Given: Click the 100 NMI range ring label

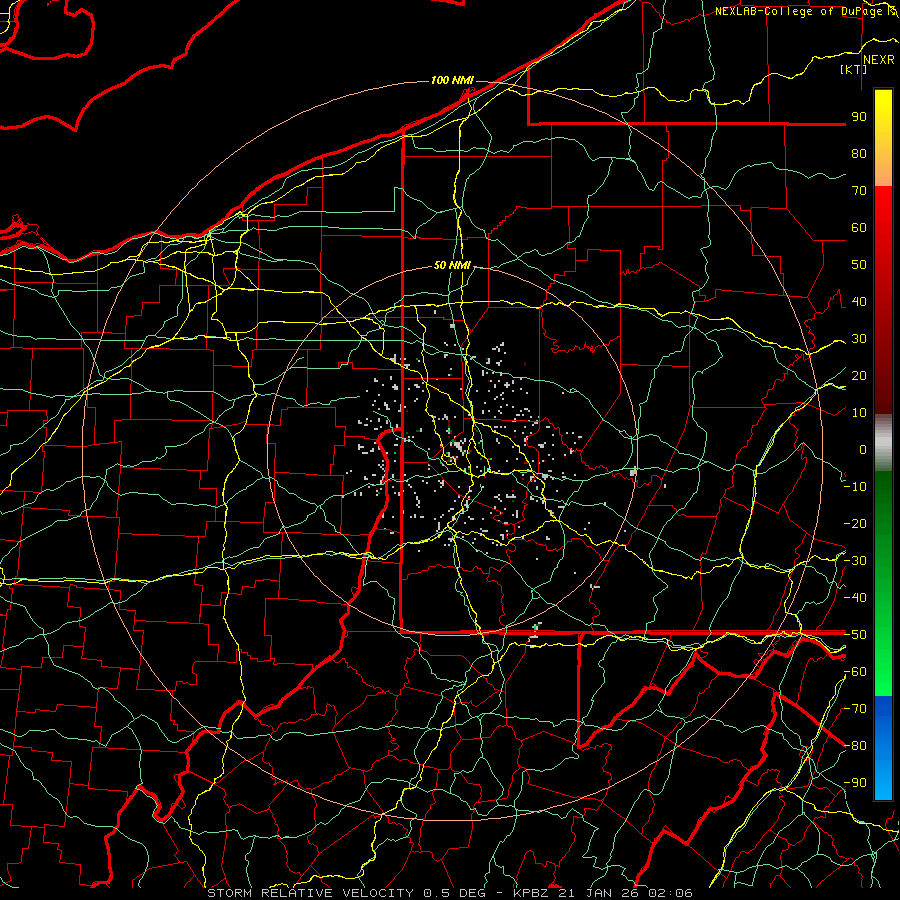Looking at the screenshot, I should coord(452,80).
